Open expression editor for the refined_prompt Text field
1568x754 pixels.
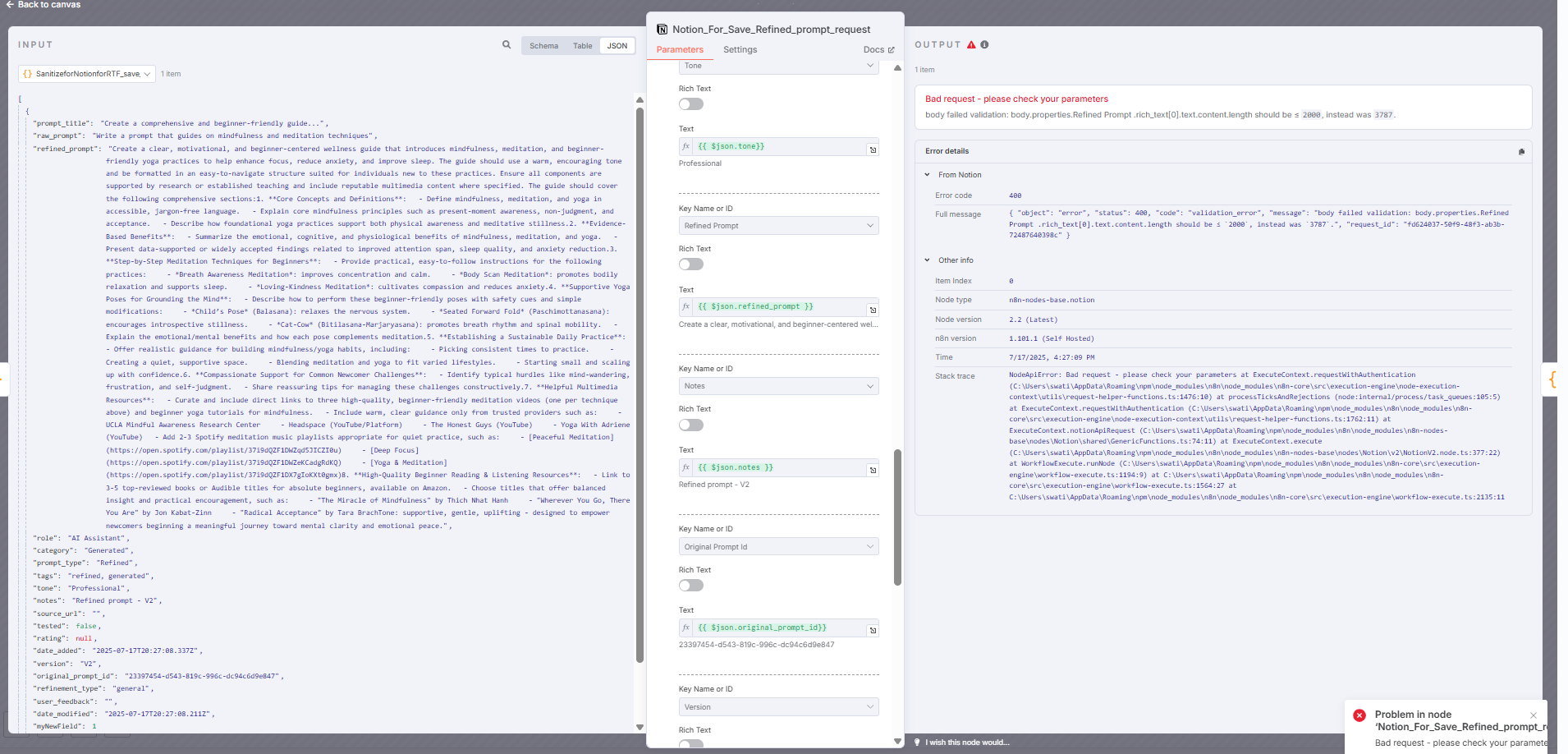point(873,310)
